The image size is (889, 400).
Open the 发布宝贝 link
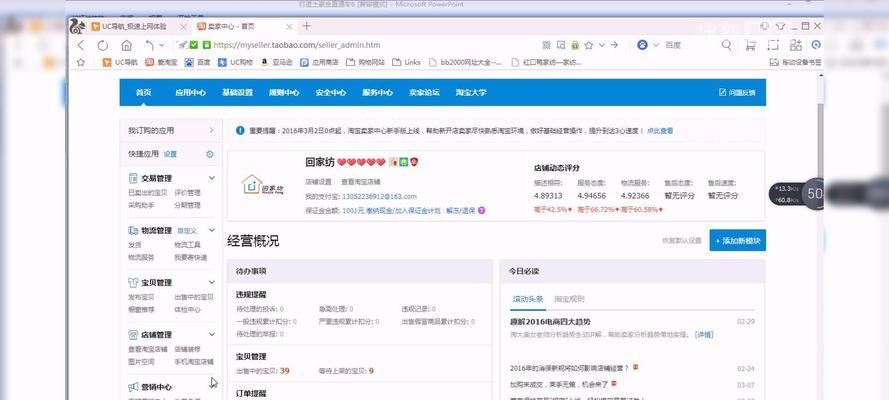141,297
